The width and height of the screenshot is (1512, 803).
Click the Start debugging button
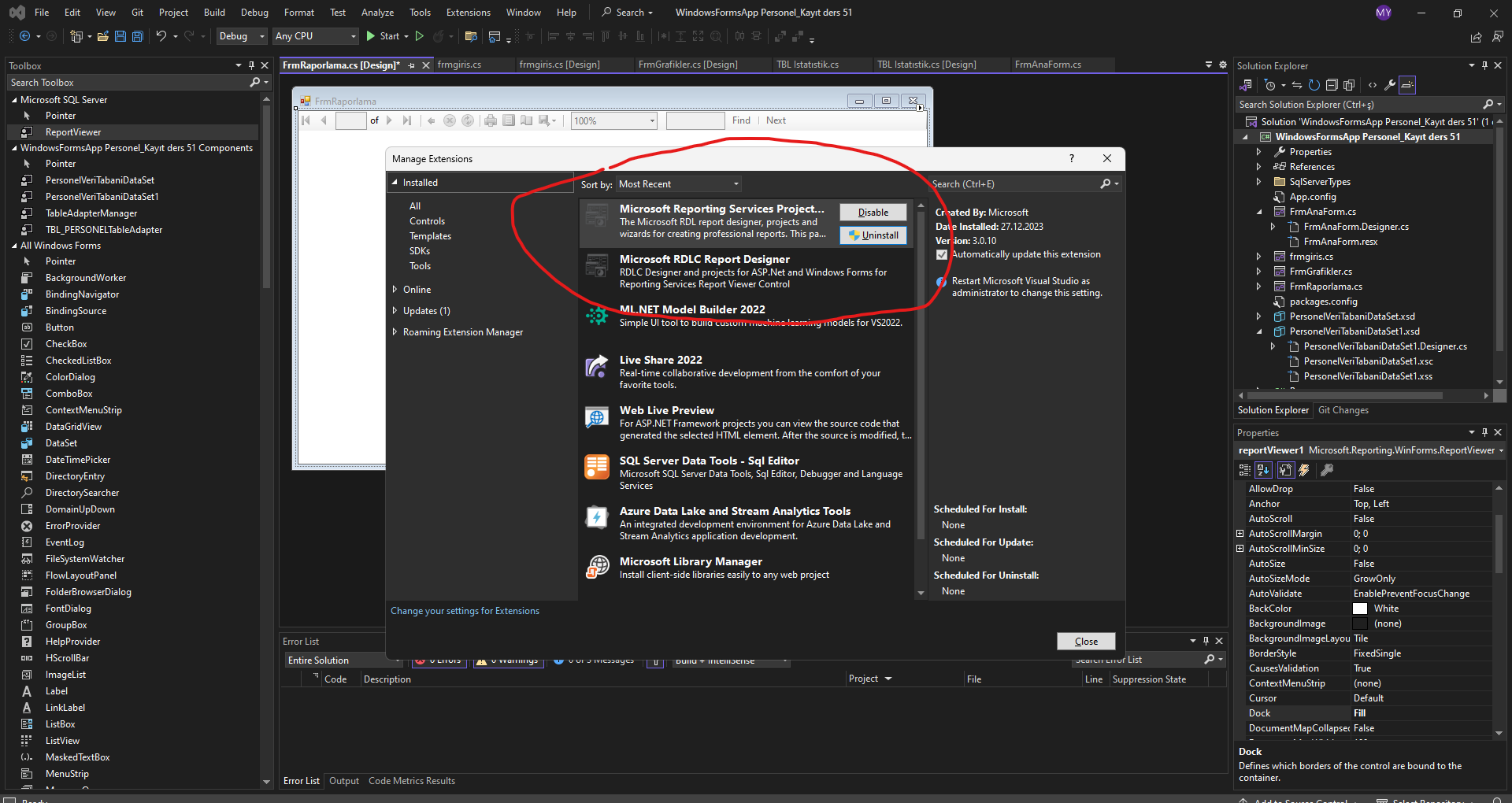click(x=385, y=36)
